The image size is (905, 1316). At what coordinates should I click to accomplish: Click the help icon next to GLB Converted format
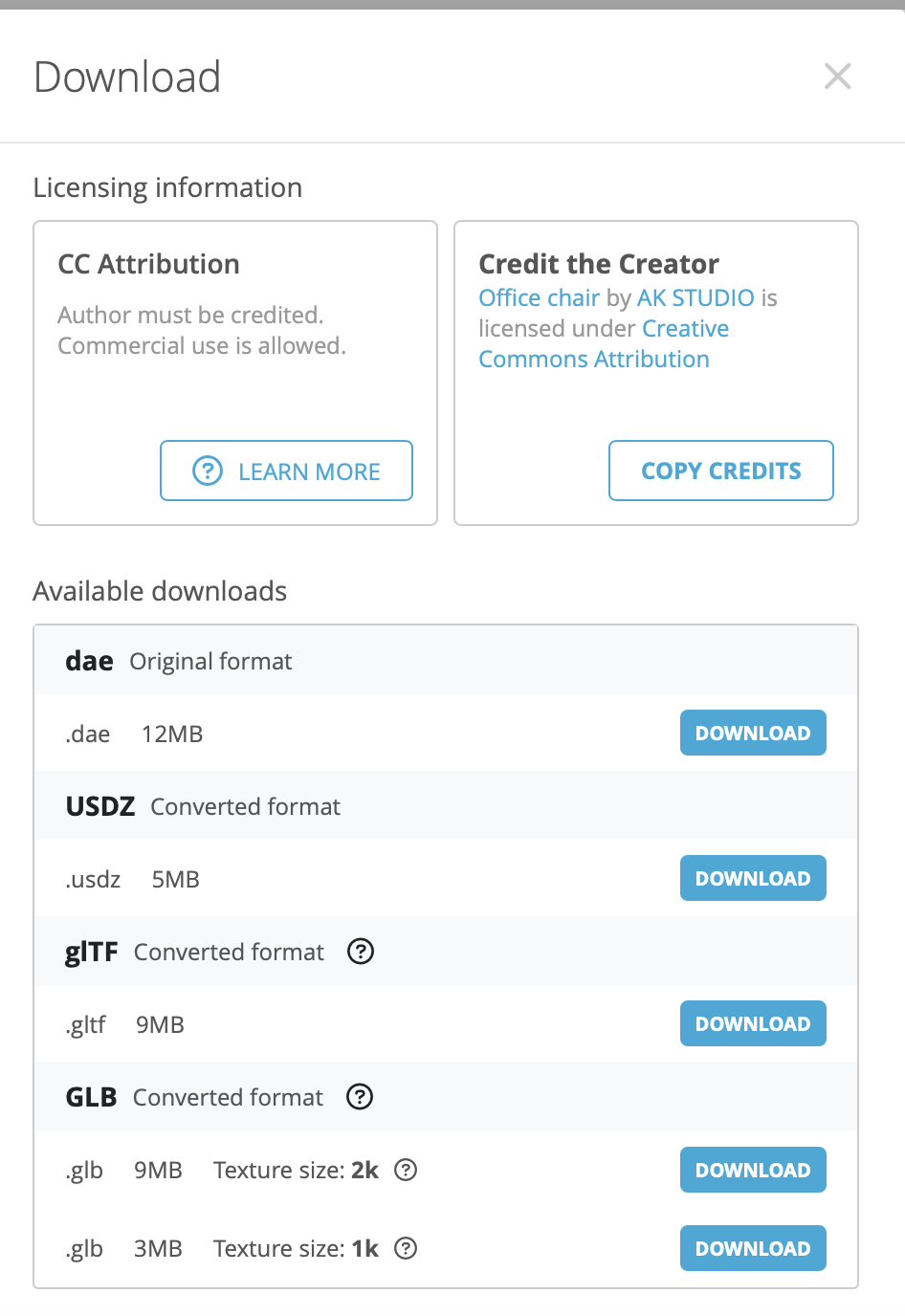tap(360, 1097)
